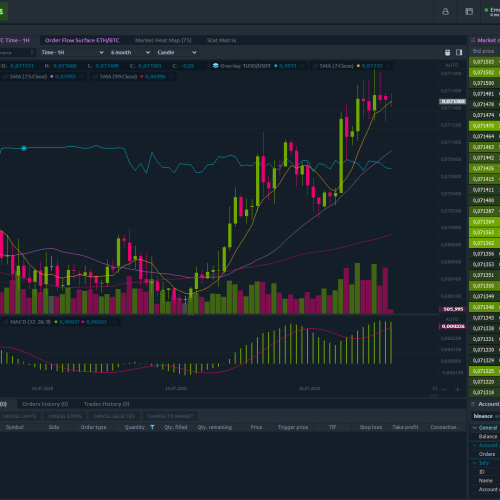Remove the Overlay TUSD/USDT indicator
500x500 pixels.
click(302, 66)
